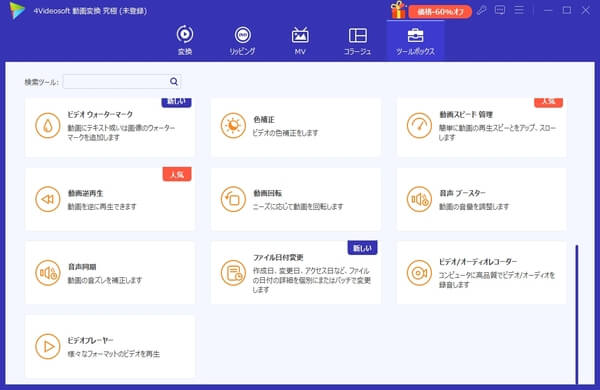
Task: Click the Video Reverse description text
Action: coord(102,207)
